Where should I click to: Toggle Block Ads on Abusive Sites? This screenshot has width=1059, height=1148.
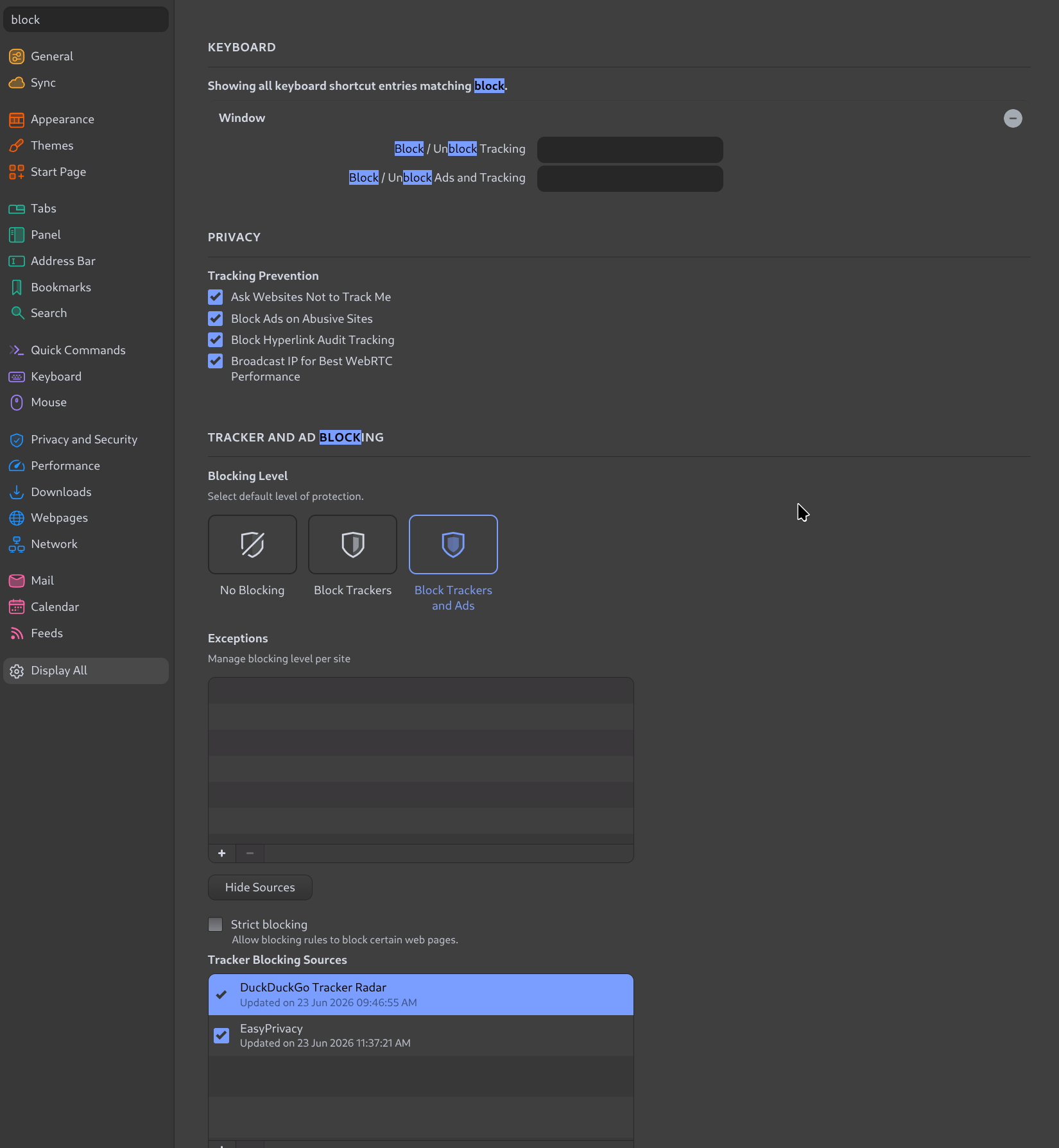tap(215, 319)
